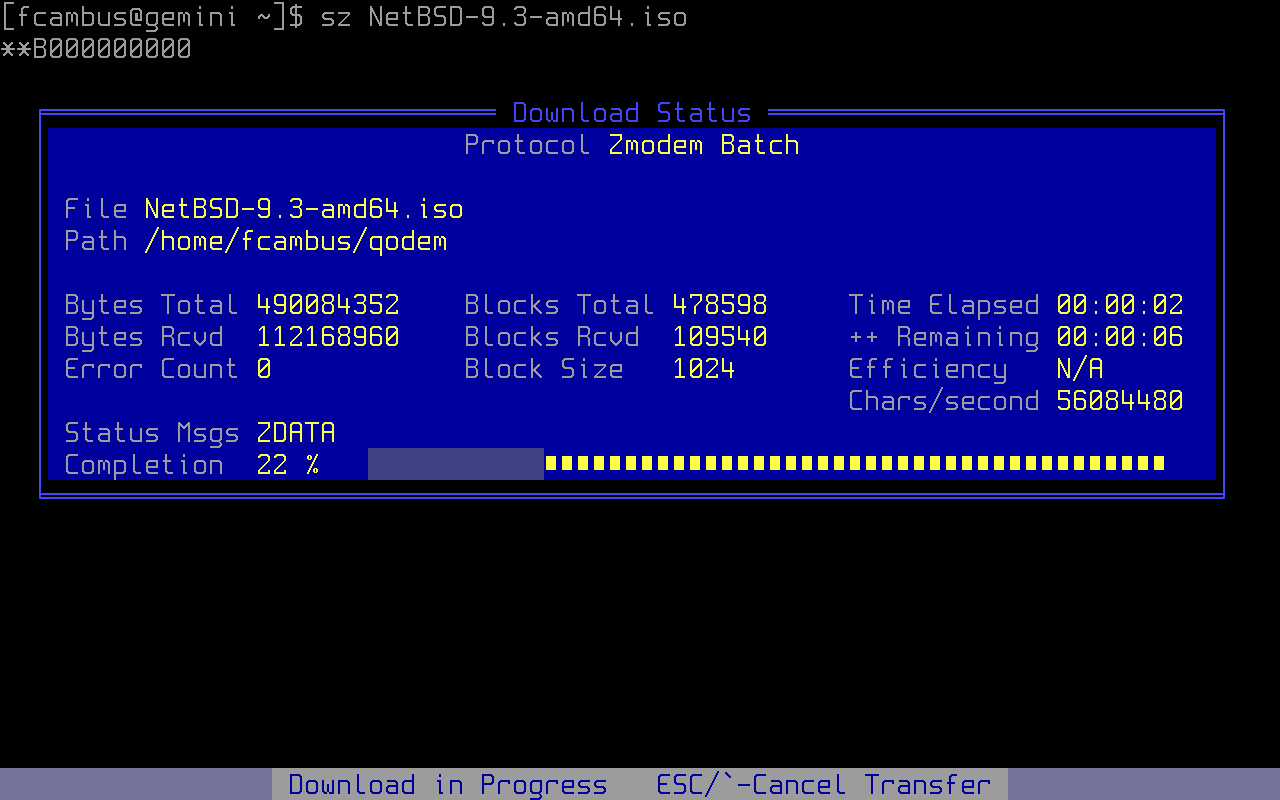Click the Bytes Total value 490084352
Image resolution: width=1280 pixels, height=800 pixels.
click(328, 305)
